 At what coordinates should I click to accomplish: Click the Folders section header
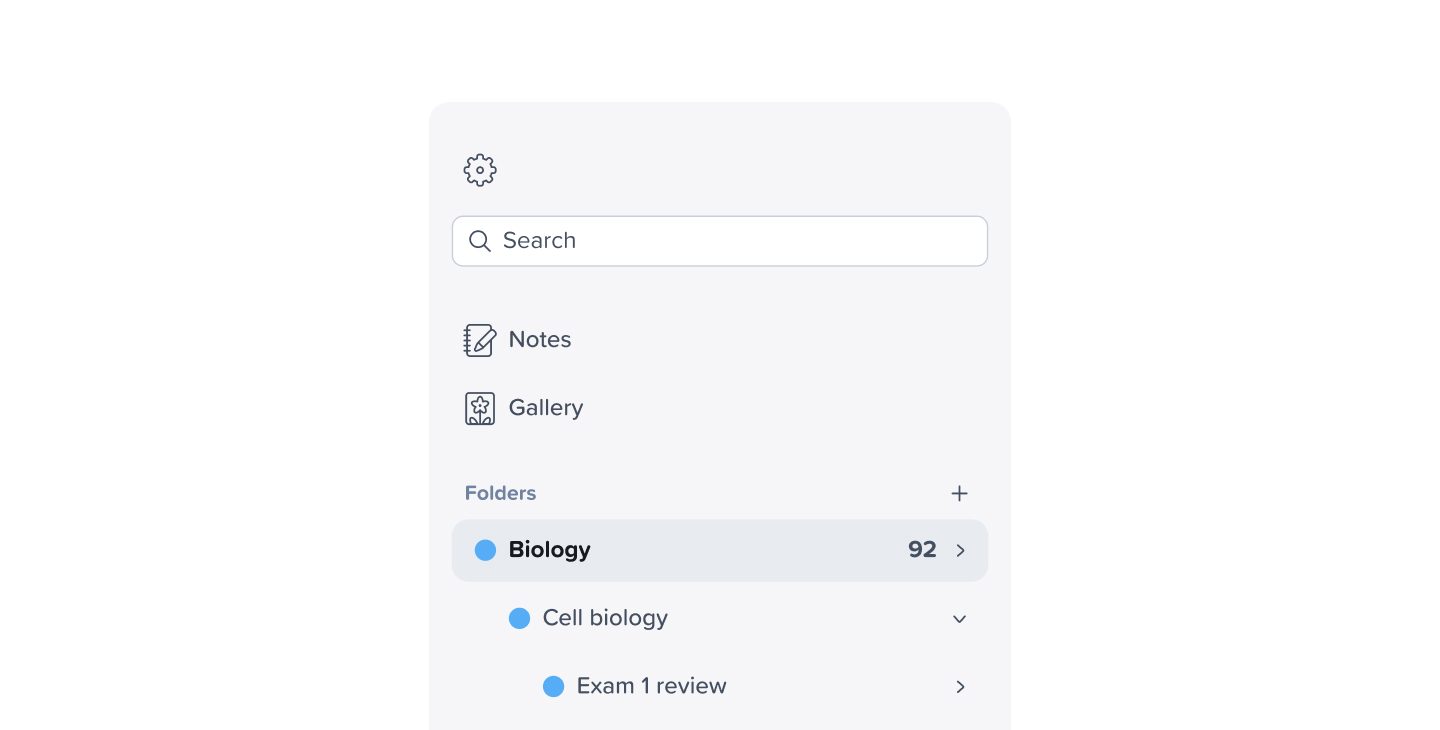coord(500,493)
